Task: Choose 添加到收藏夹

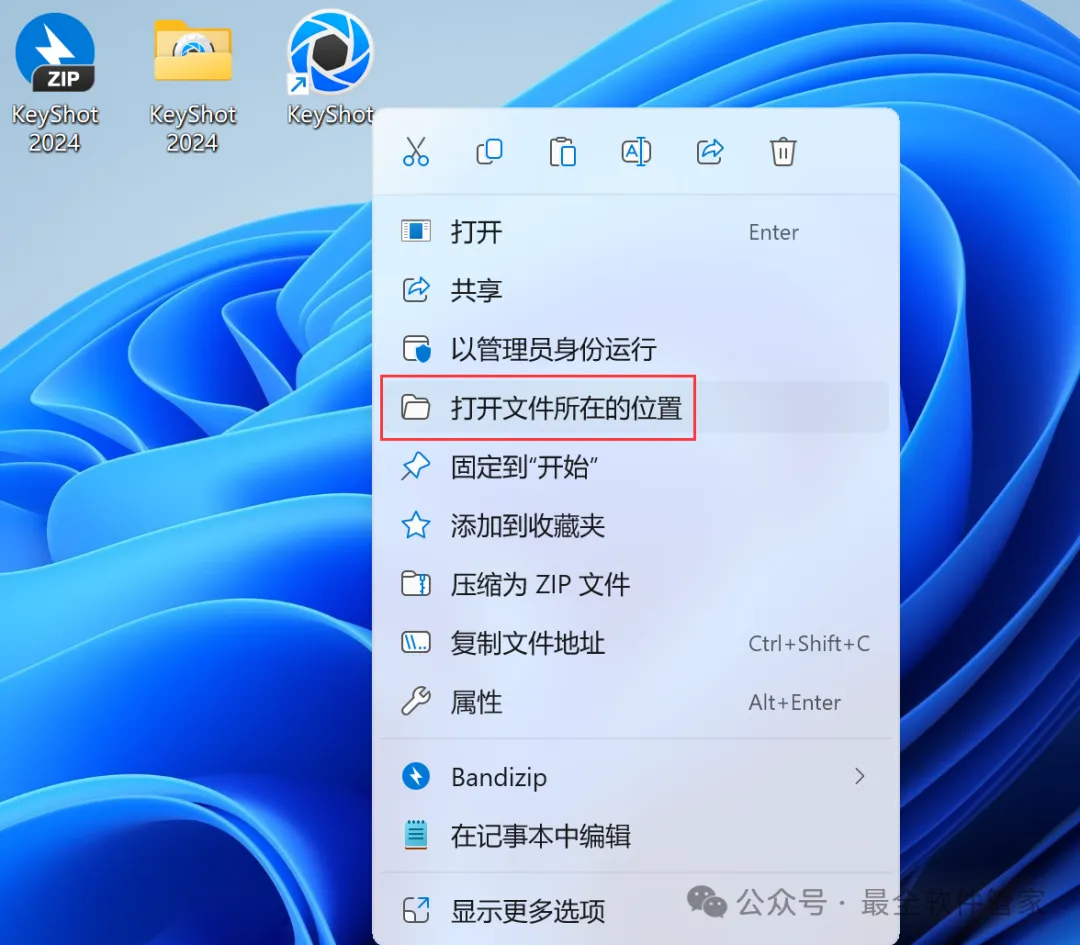Action: [x=635, y=526]
